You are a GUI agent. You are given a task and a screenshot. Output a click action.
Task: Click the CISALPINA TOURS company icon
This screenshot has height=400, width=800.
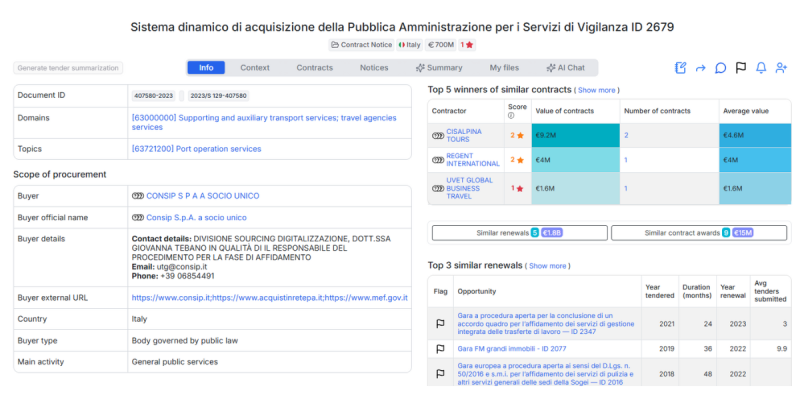click(438, 136)
